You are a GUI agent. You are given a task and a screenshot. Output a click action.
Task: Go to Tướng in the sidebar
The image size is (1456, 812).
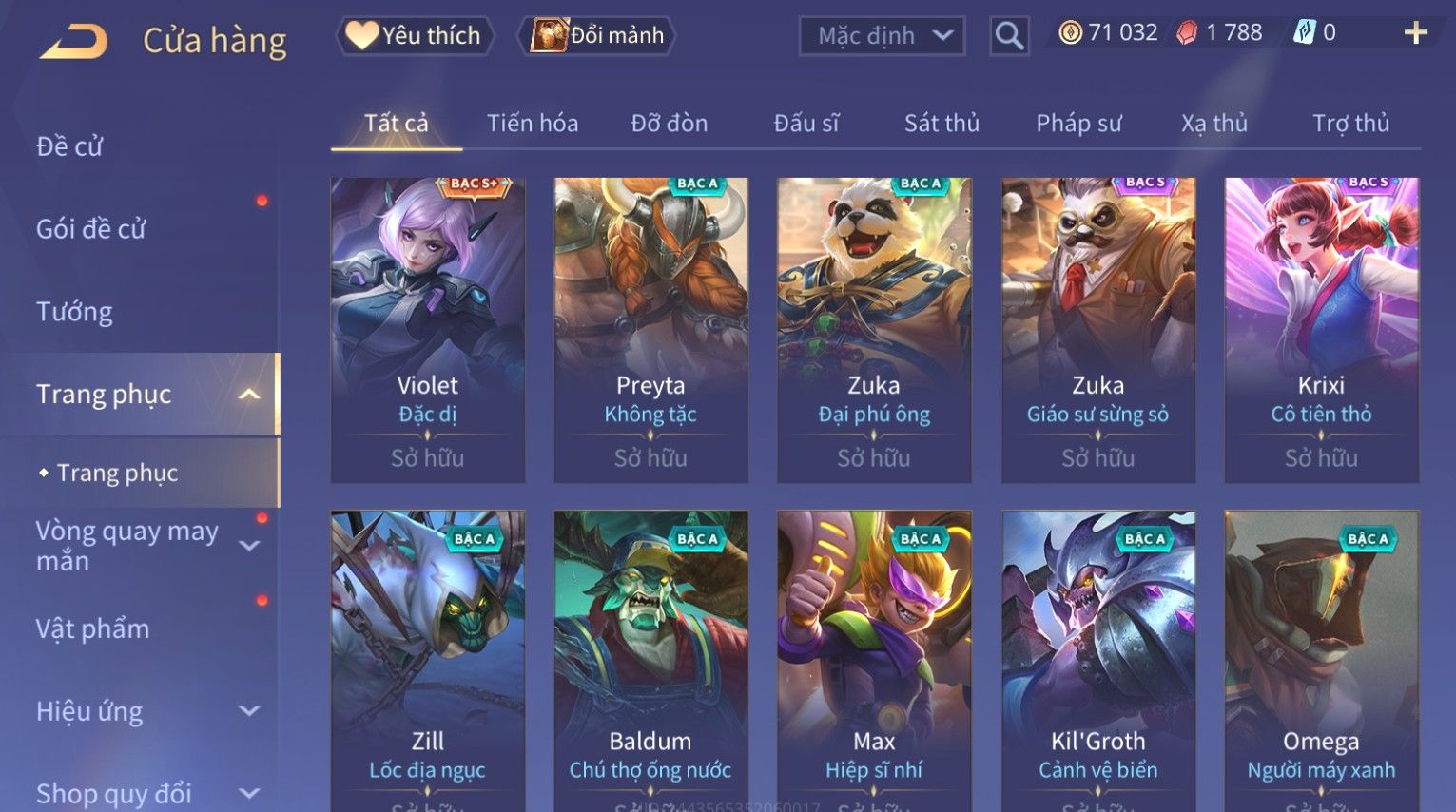click(x=74, y=312)
